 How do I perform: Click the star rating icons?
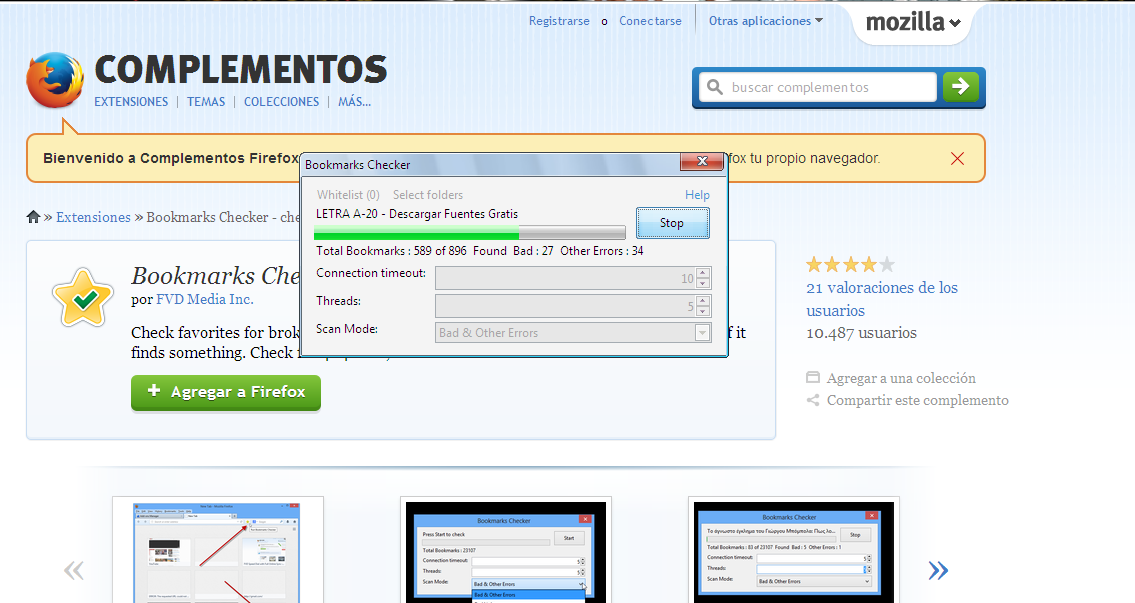[851, 264]
